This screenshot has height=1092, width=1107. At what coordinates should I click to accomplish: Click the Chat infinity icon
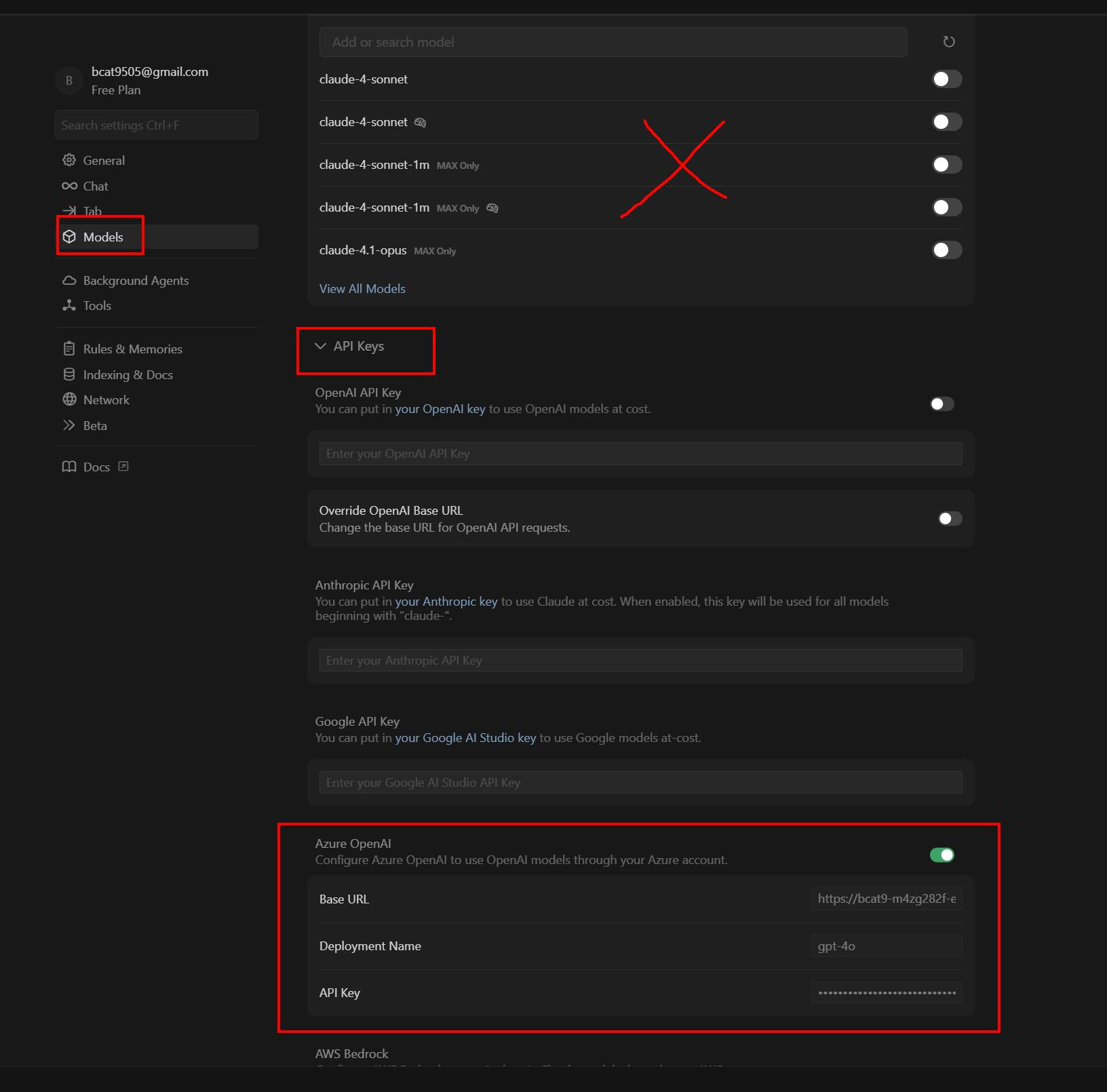point(69,186)
